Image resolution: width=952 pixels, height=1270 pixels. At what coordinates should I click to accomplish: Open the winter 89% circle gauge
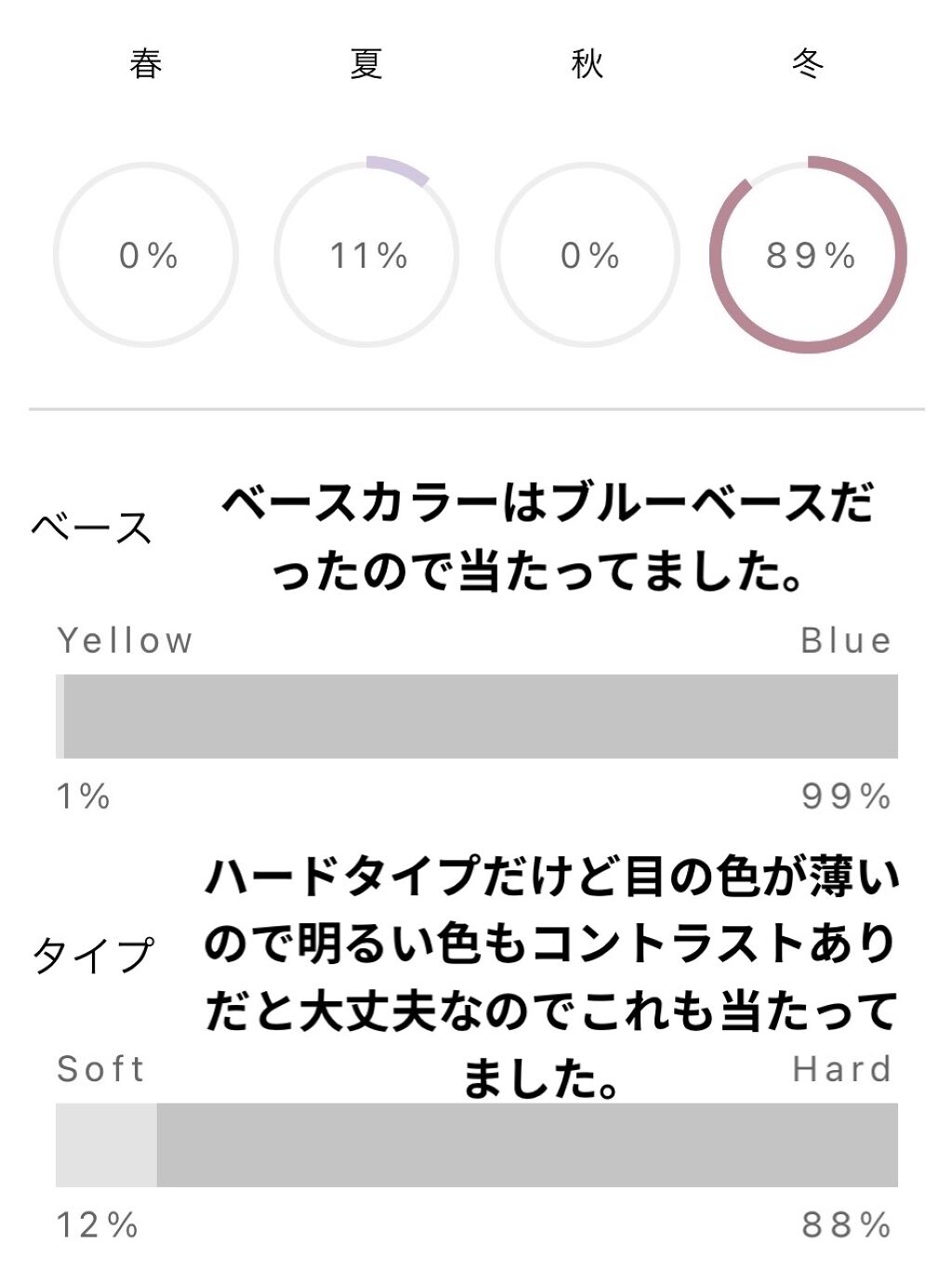(x=809, y=255)
